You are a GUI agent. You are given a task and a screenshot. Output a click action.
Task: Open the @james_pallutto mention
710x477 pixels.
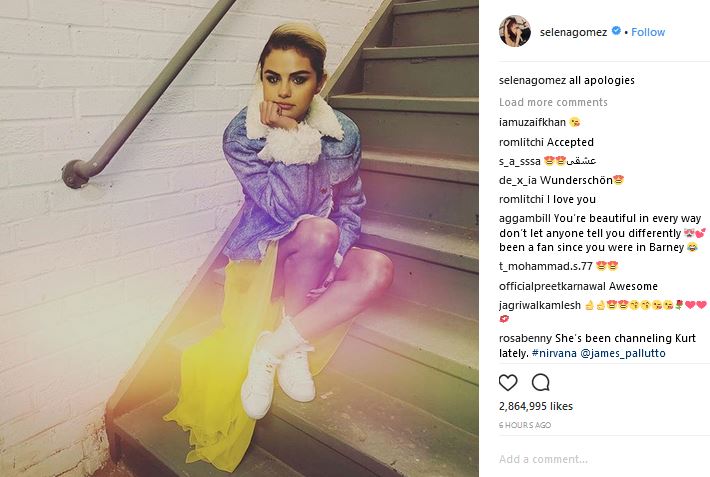click(x=623, y=353)
